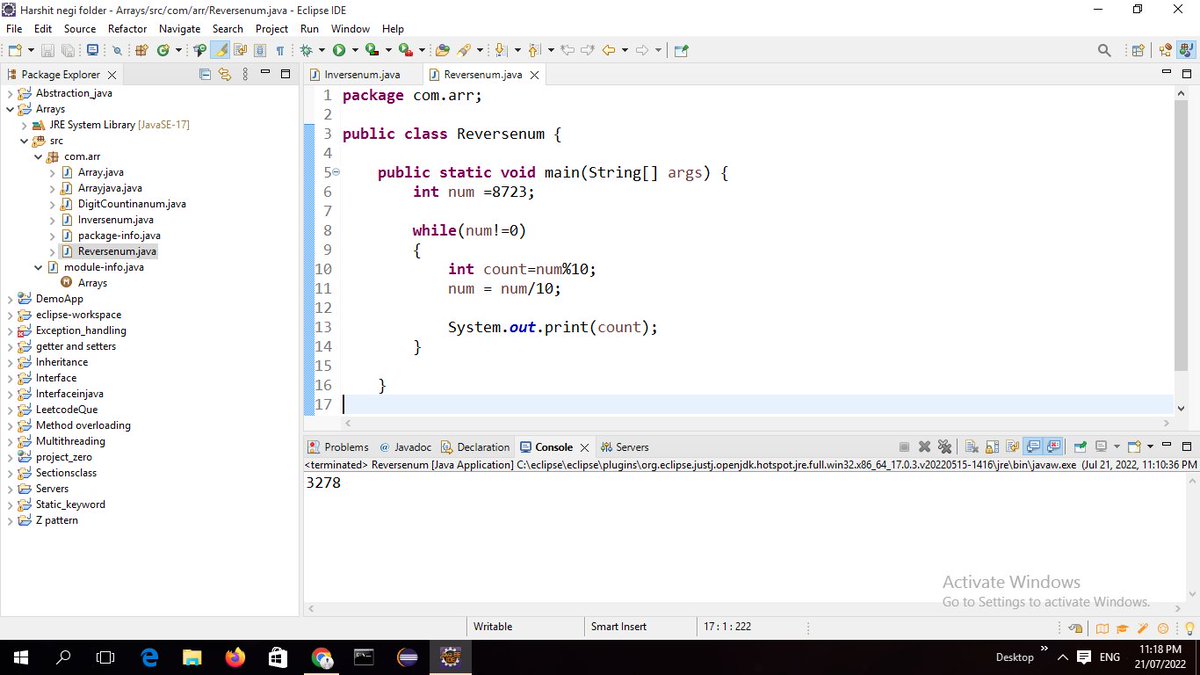
Task: Clear Console using its toolbar icon
Action: (x=972, y=447)
